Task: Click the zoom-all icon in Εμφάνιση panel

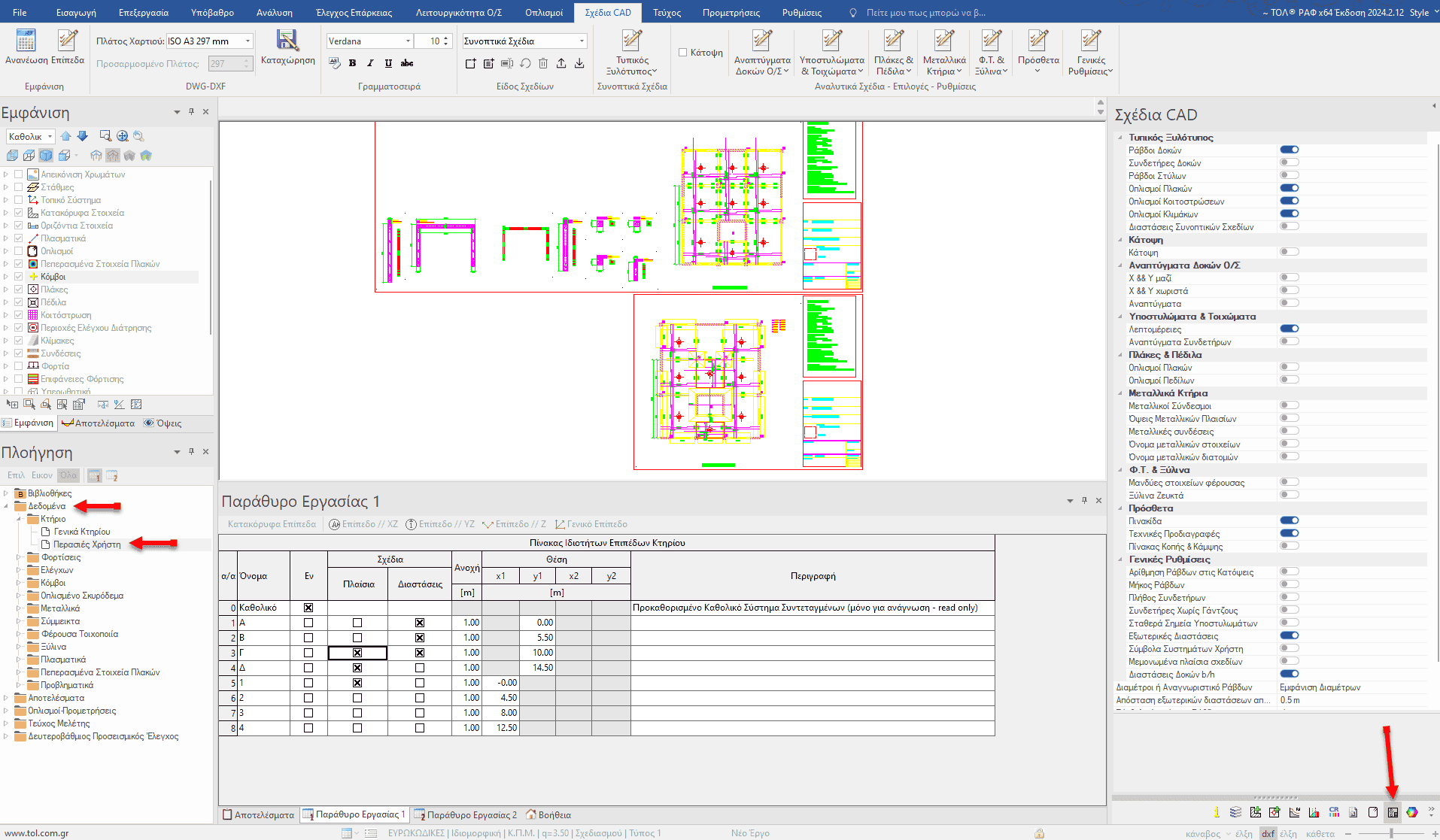Action: [x=122, y=136]
